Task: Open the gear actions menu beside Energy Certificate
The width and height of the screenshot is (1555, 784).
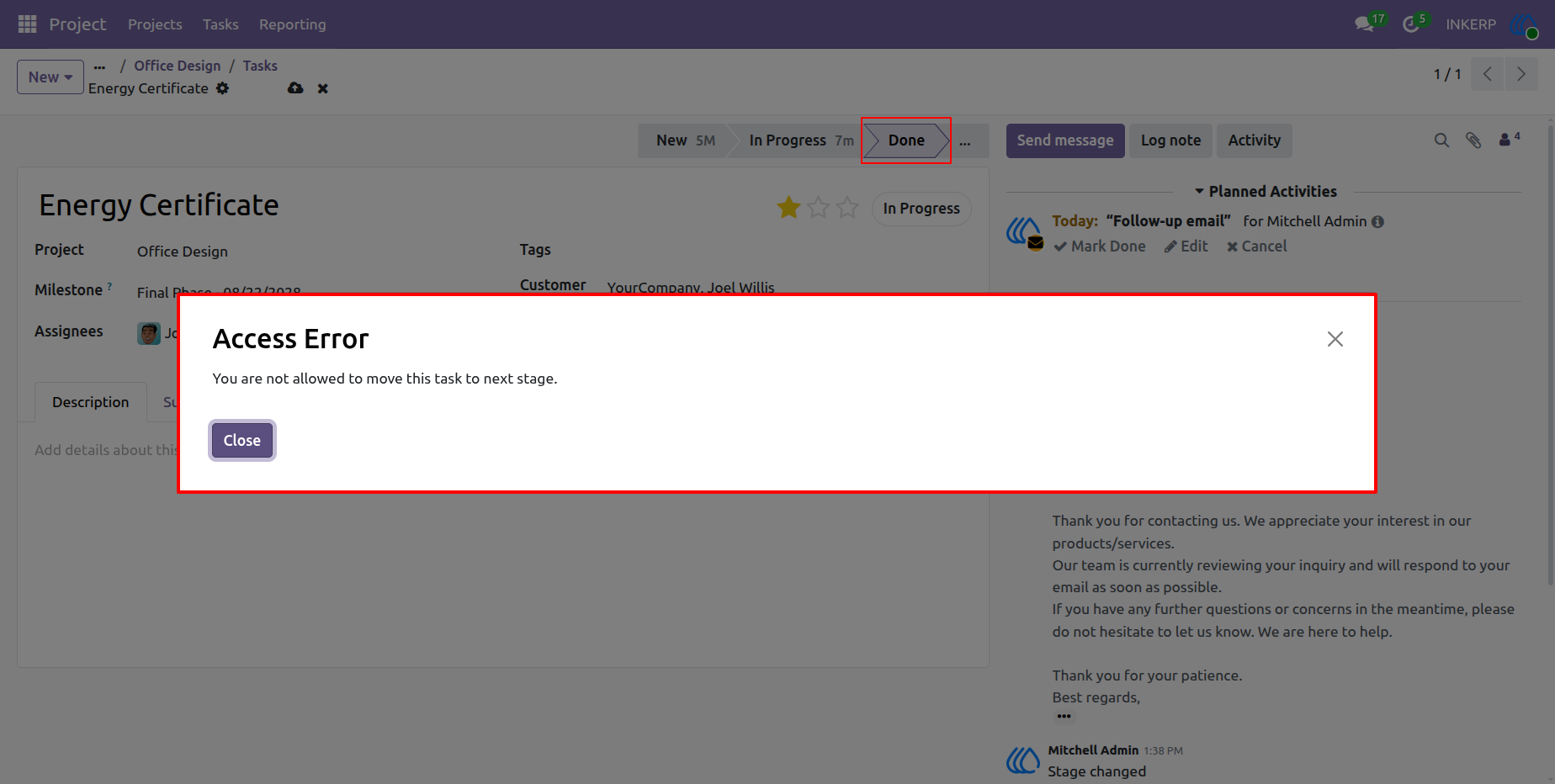Action: click(x=222, y=88)
